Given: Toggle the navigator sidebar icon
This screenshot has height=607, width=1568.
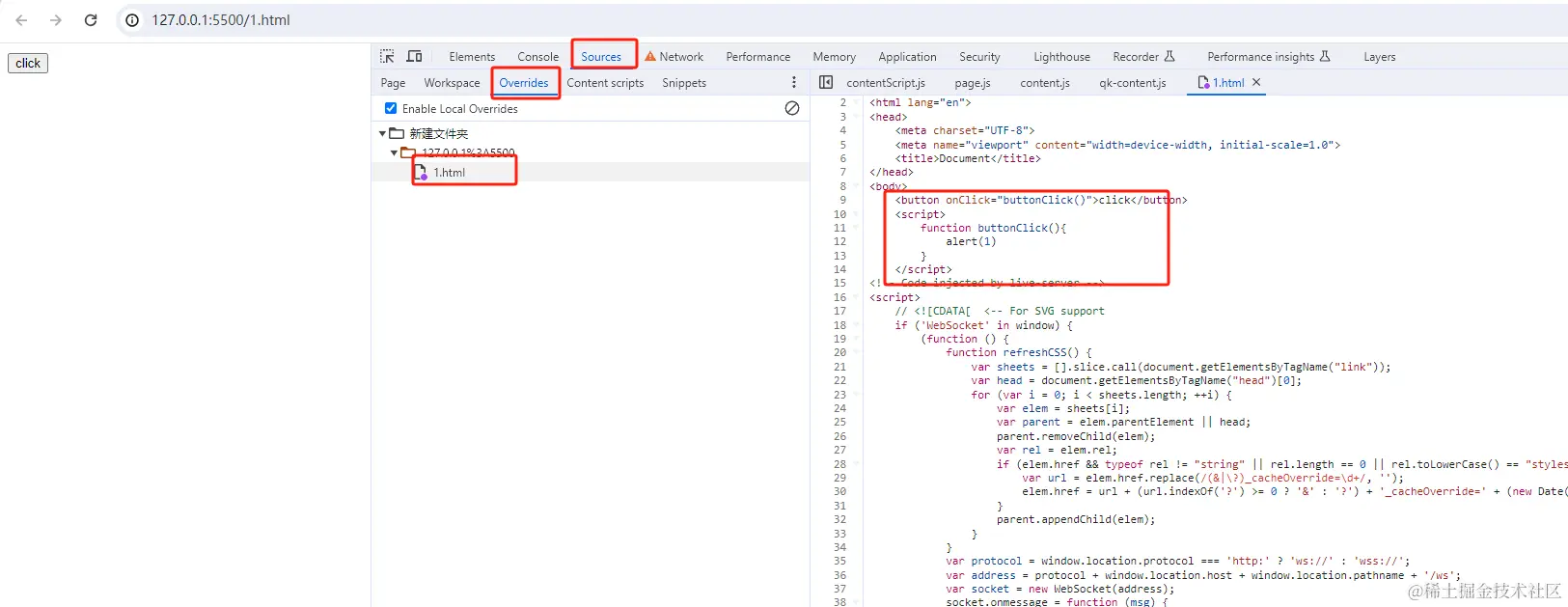Looking at the screenshot, I should 826,83.
